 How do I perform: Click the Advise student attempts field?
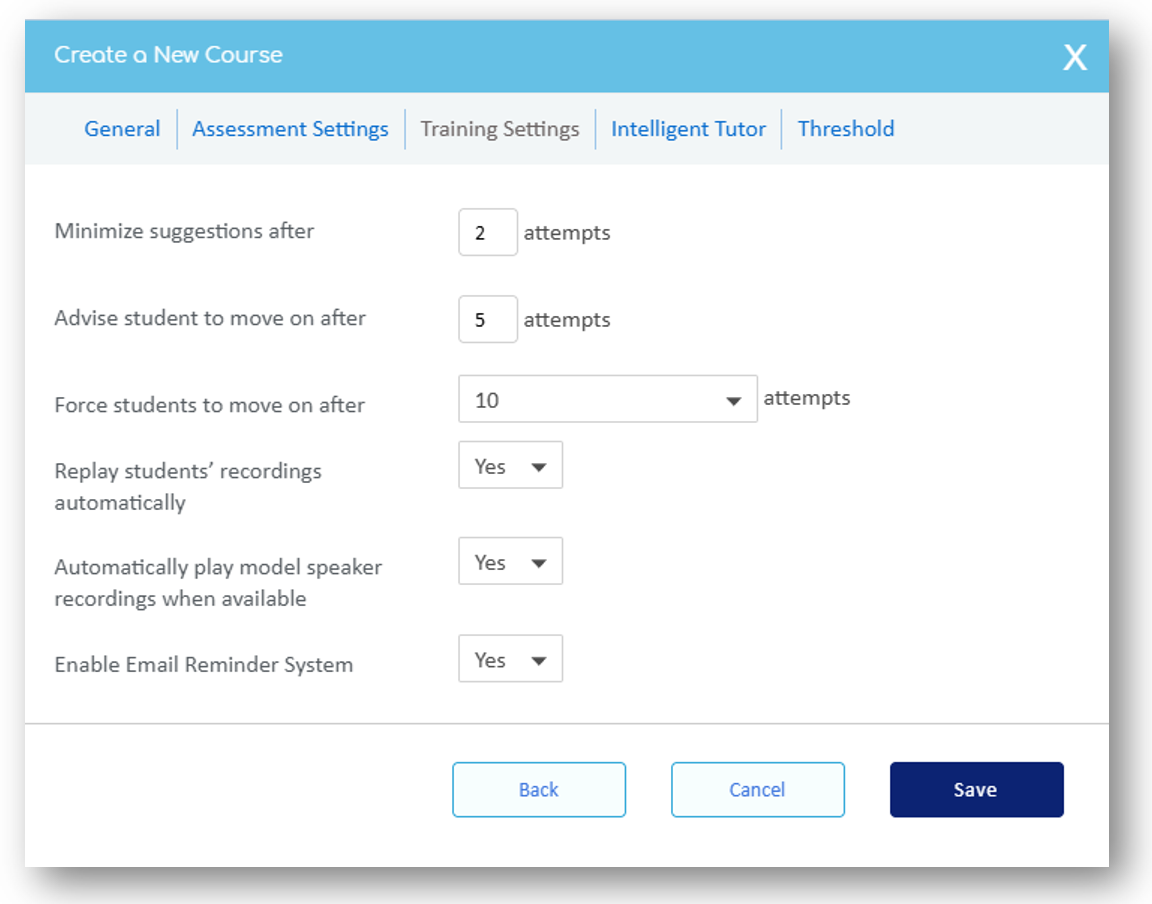(x=488, y=319)
